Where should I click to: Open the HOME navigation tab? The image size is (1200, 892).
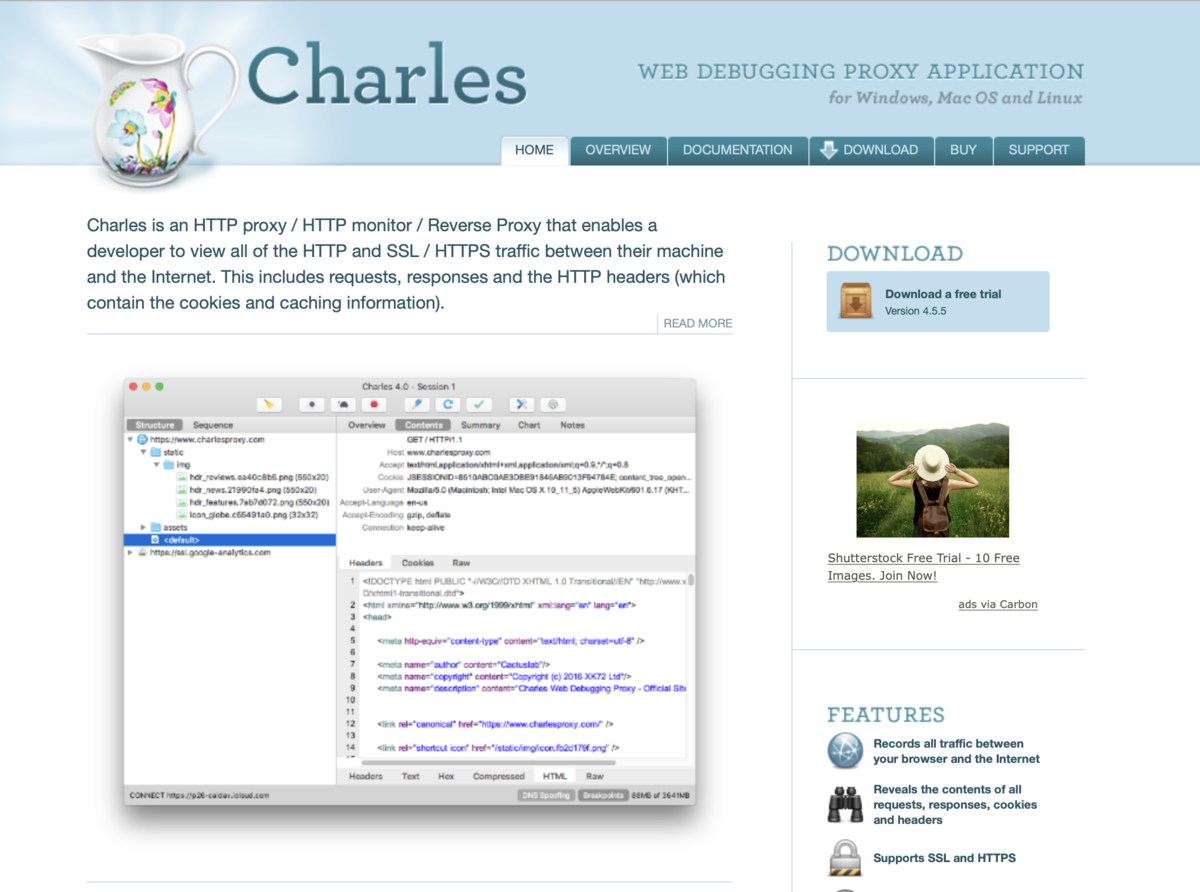534,150
